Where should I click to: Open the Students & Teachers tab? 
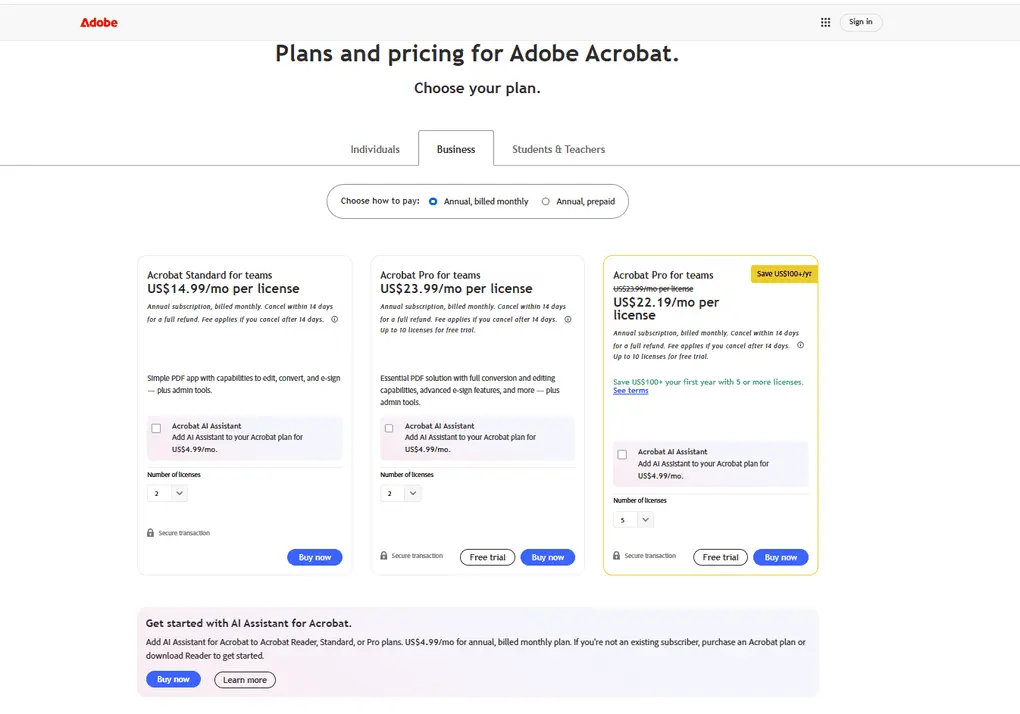click(x=558, y=148)
